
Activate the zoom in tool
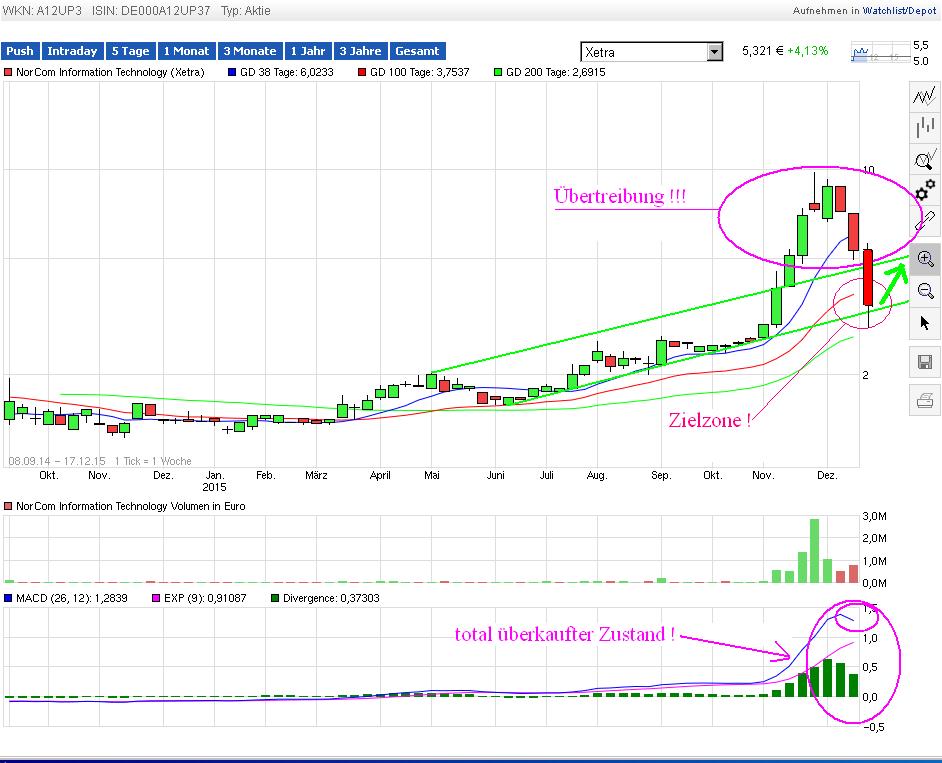pyautogui.click(x=925, y=260)
